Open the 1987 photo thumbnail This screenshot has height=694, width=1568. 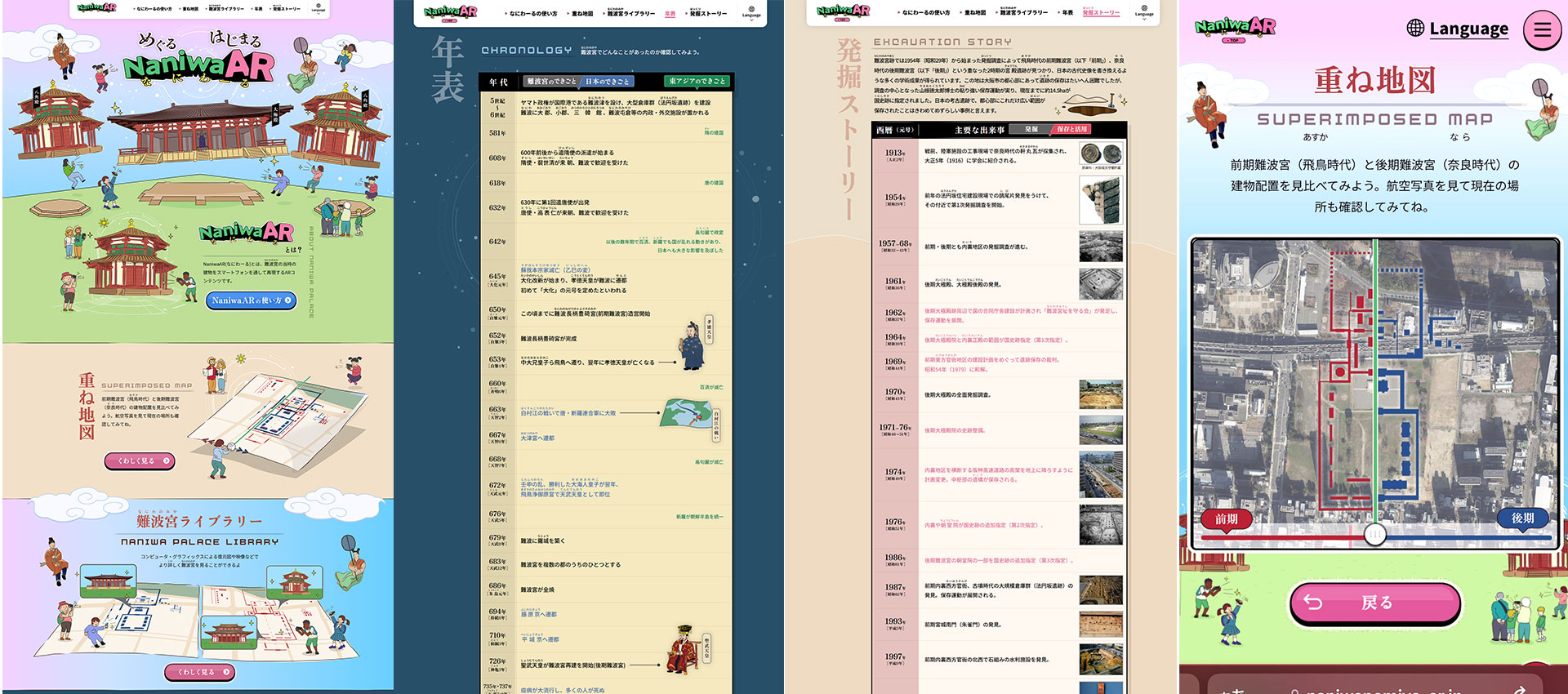coord(1101,589)
